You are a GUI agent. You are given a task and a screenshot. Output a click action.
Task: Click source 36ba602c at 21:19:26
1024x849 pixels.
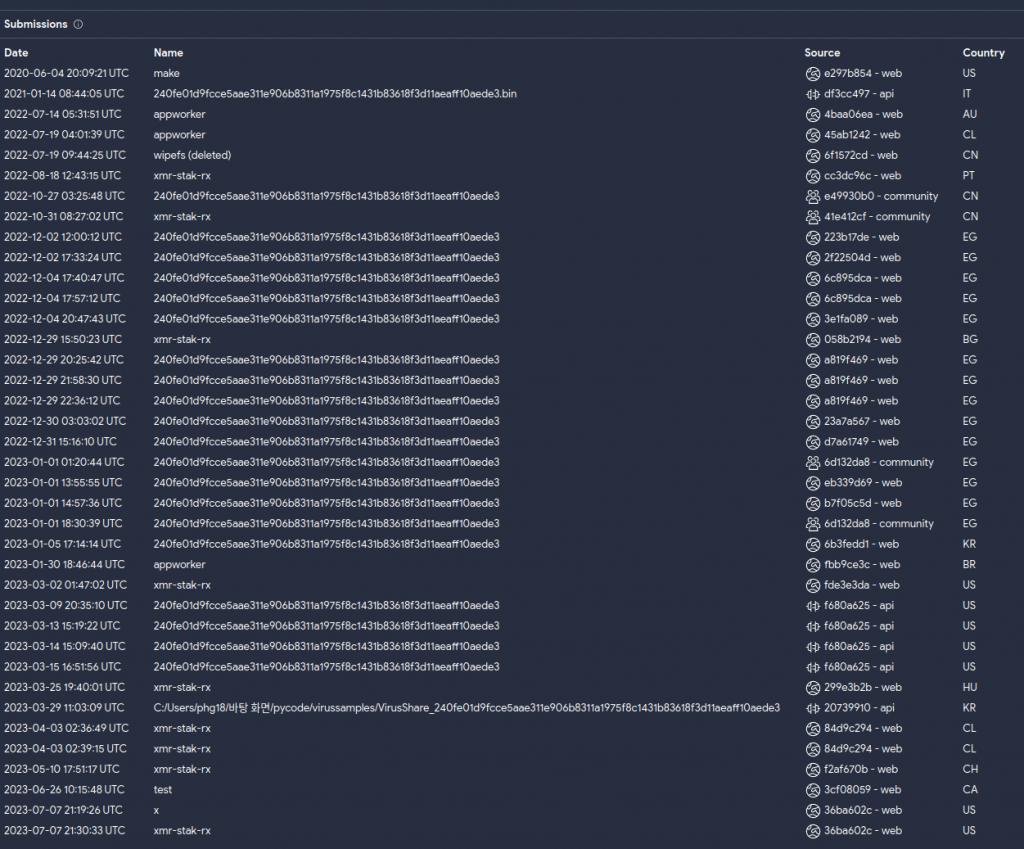point(863,810)
